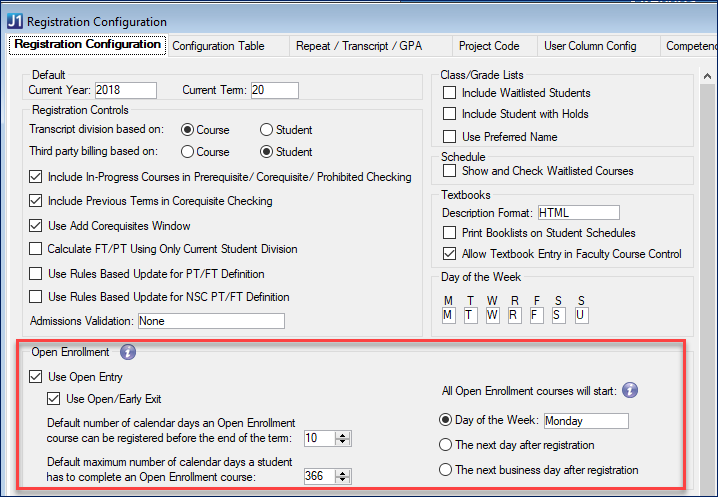Open Repeat / Transcript / GPA tab
Screen dimensions: 718x497
pos(366,46)
